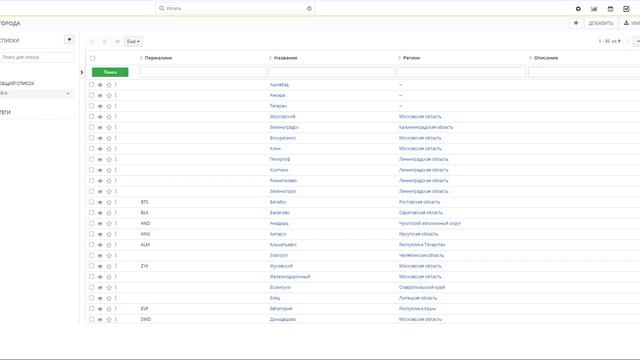This screenshot has width=640, height=360.
Task: Open the analytics chart icon in top bar
Action: point(594,9)
